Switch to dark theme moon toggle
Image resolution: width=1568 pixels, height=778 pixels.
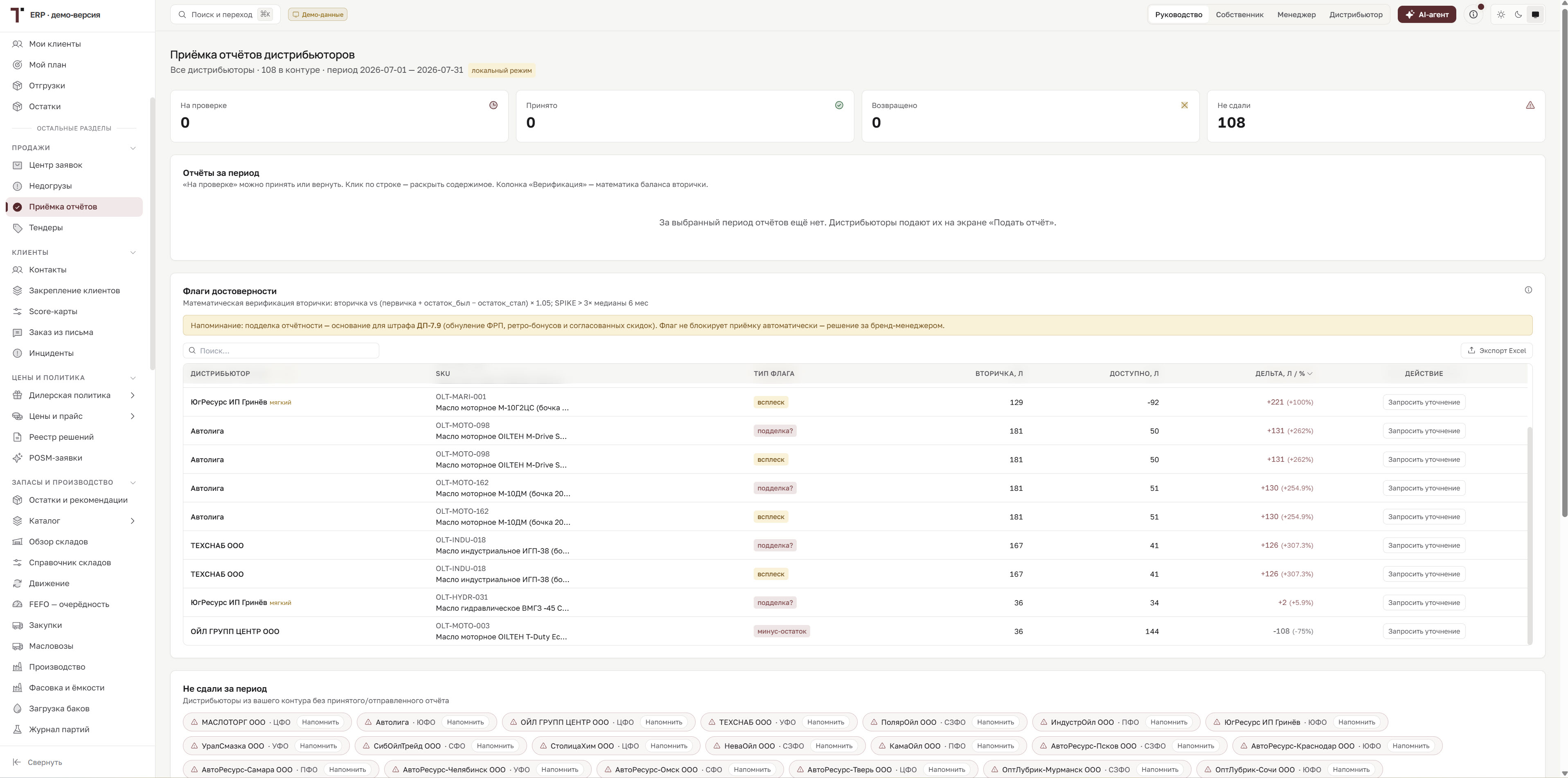point(1518,15)
